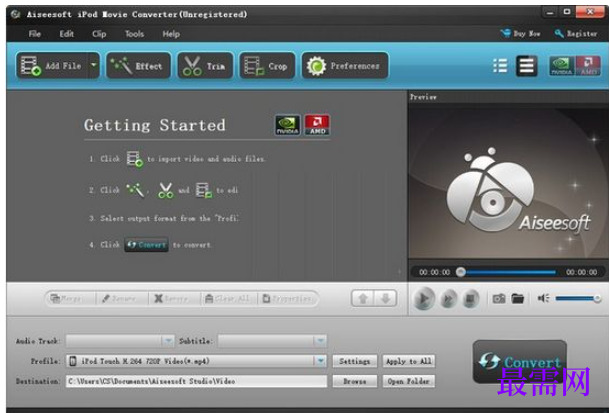Click the Merge button
Viewport: 609px width, 413px height.
pos(67,298)
